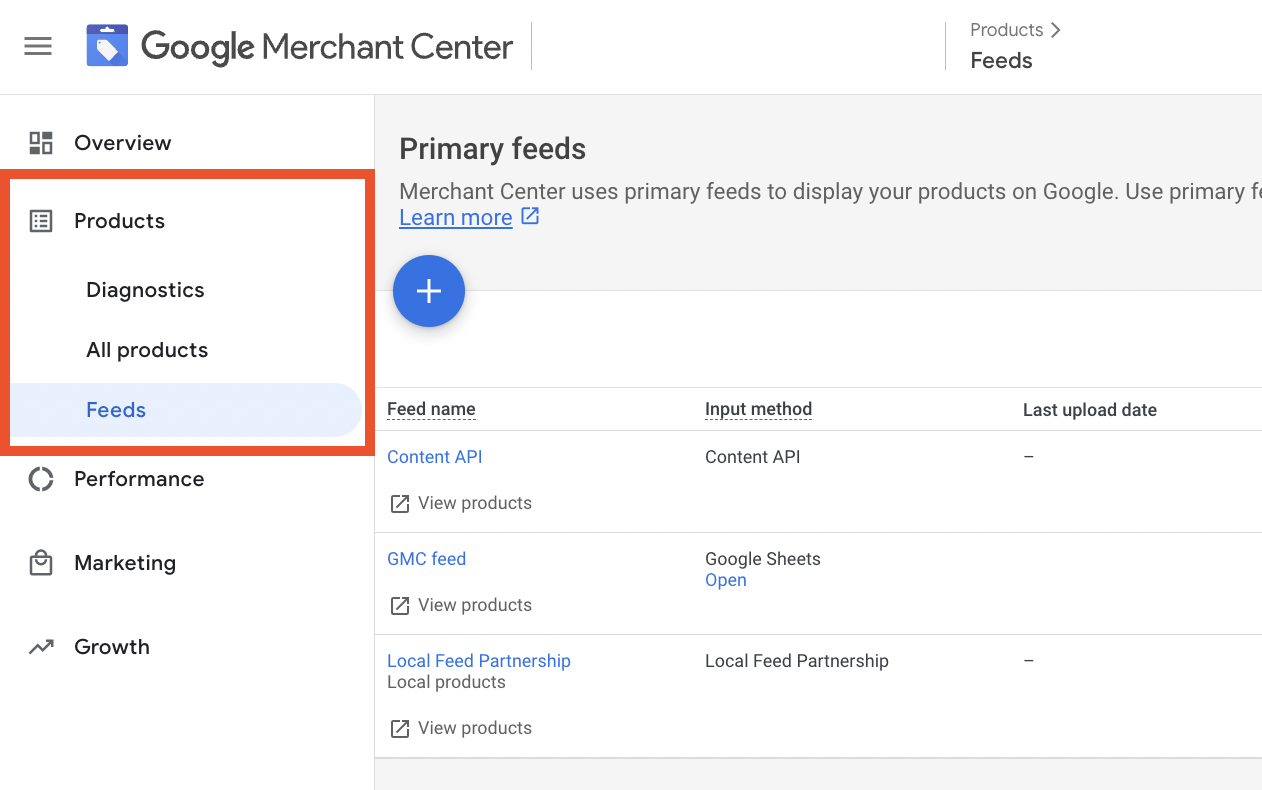Image resolution: width=1262 pixels, height=790 pixels.
Task: Select Diagnostics in the sidebar
Action: [145, 290]
